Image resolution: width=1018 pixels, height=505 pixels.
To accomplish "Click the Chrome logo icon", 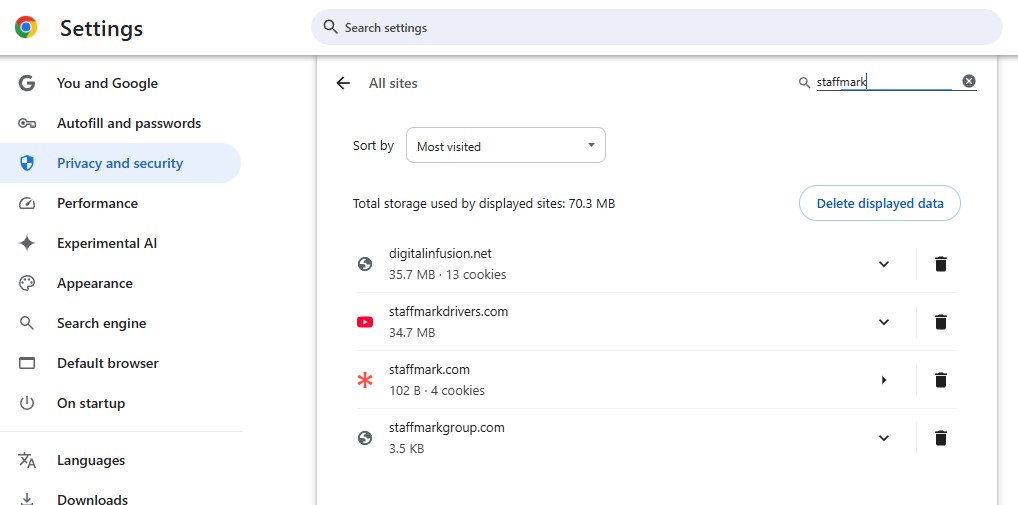I will pyautogui.click(x=26, y=27).
